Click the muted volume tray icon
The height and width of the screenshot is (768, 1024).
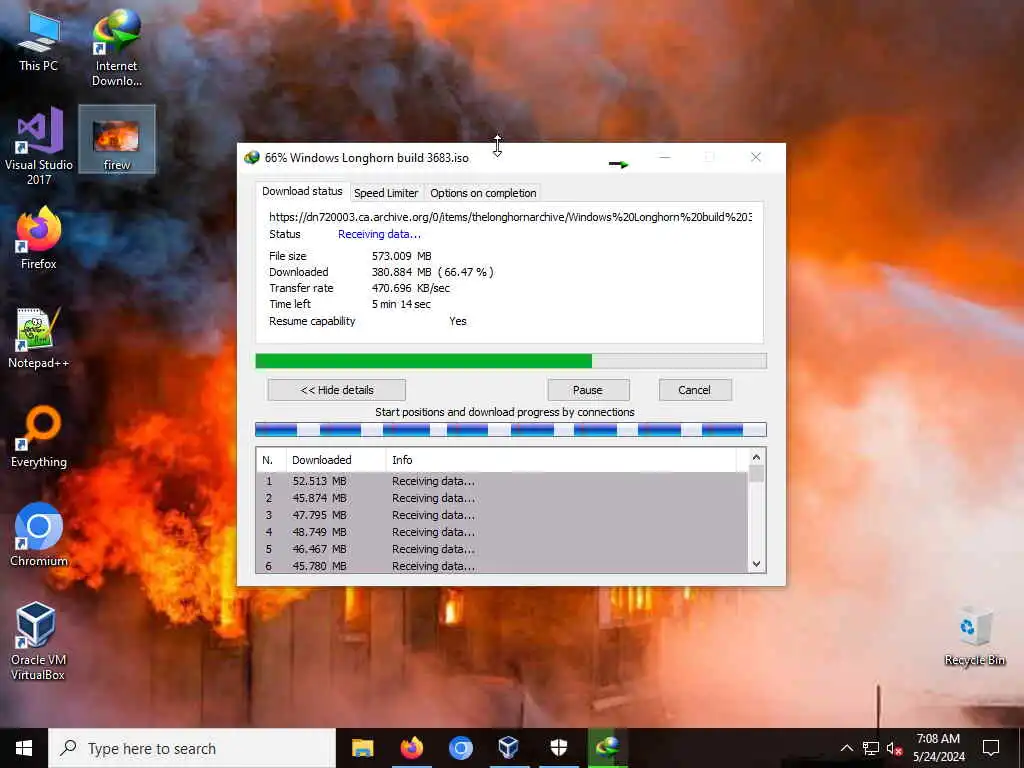(x=894, y=749)
